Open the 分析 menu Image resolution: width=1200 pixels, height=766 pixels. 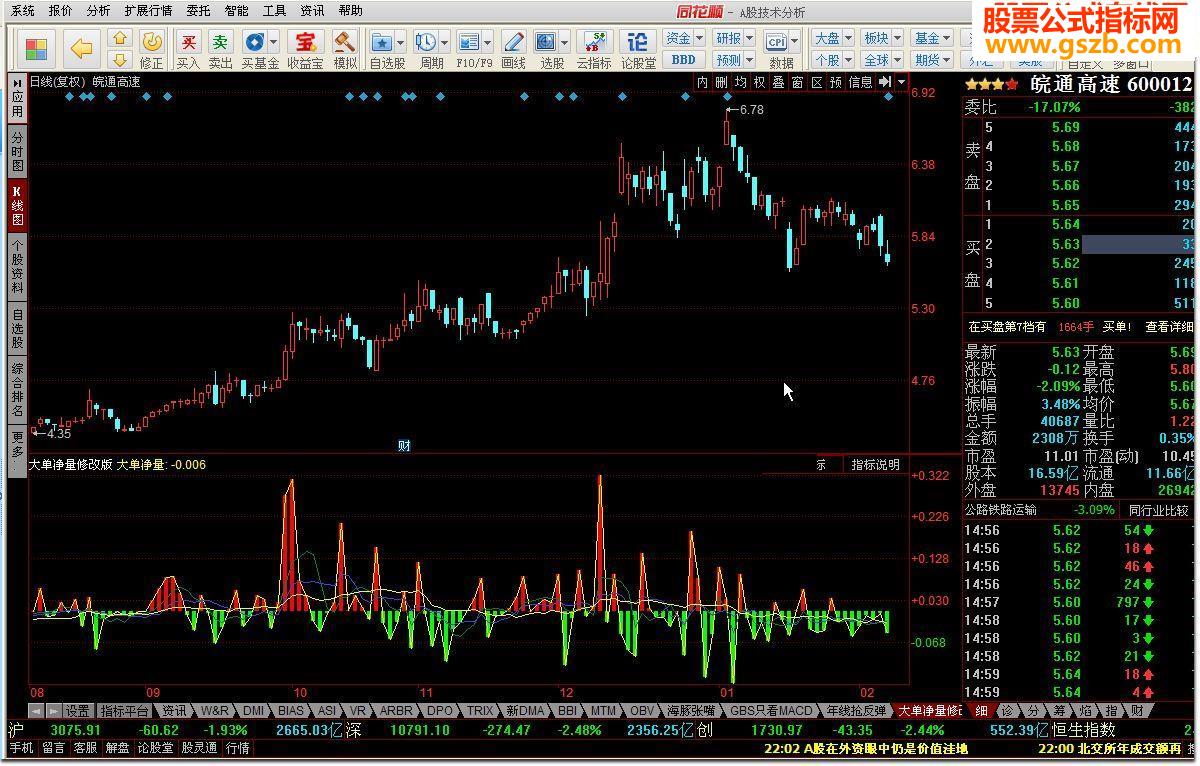pyautogui.click(x=98, y=11)
